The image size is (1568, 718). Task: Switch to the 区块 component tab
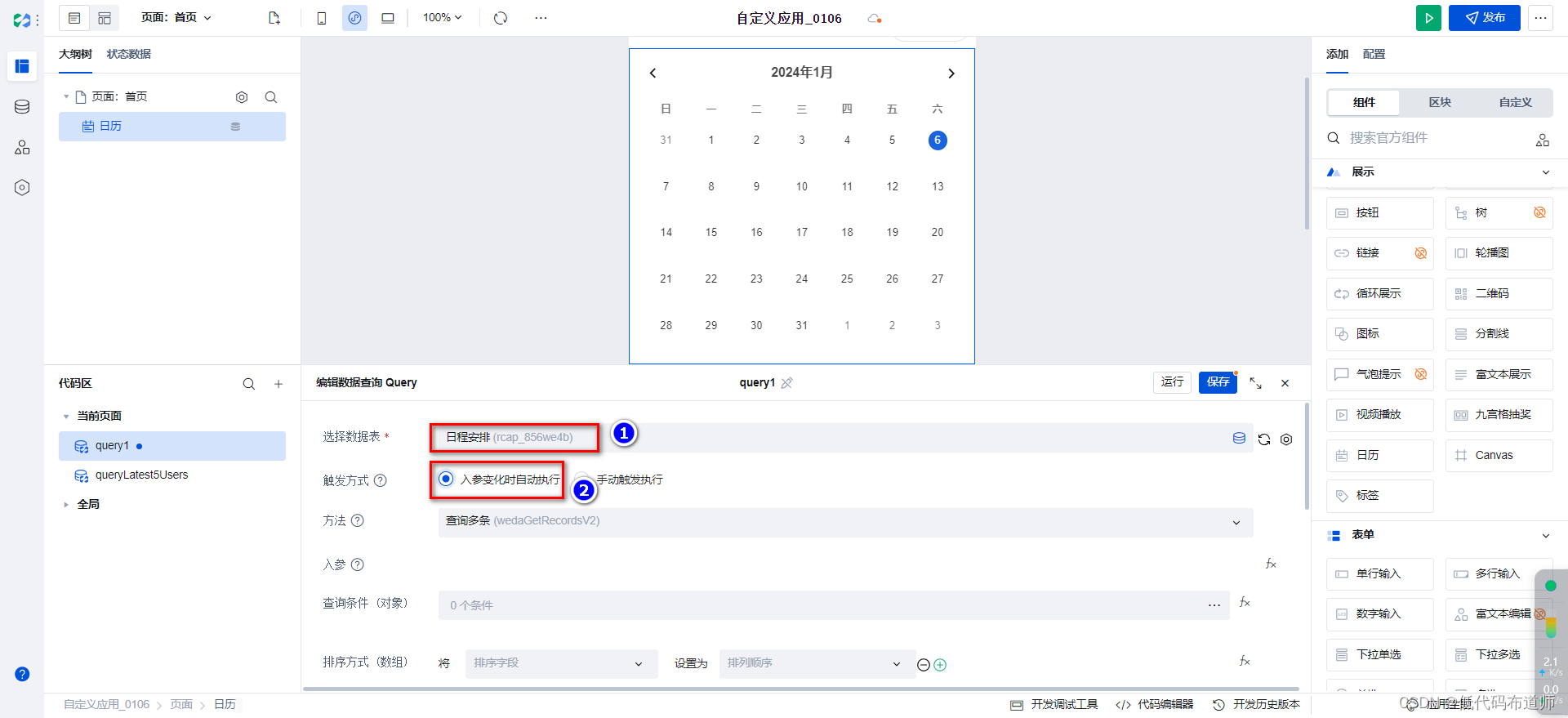pyautogui.click(x=1440, y=102)
